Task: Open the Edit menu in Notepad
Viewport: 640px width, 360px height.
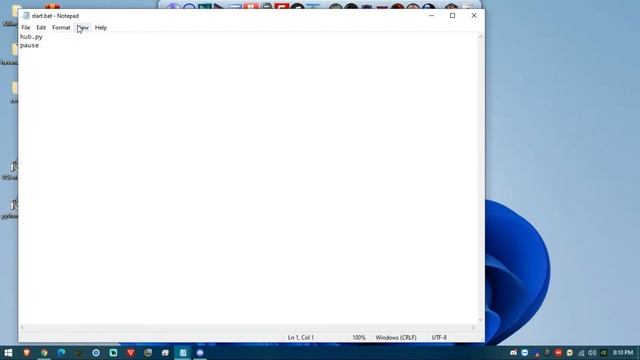Action: (41, 28)
